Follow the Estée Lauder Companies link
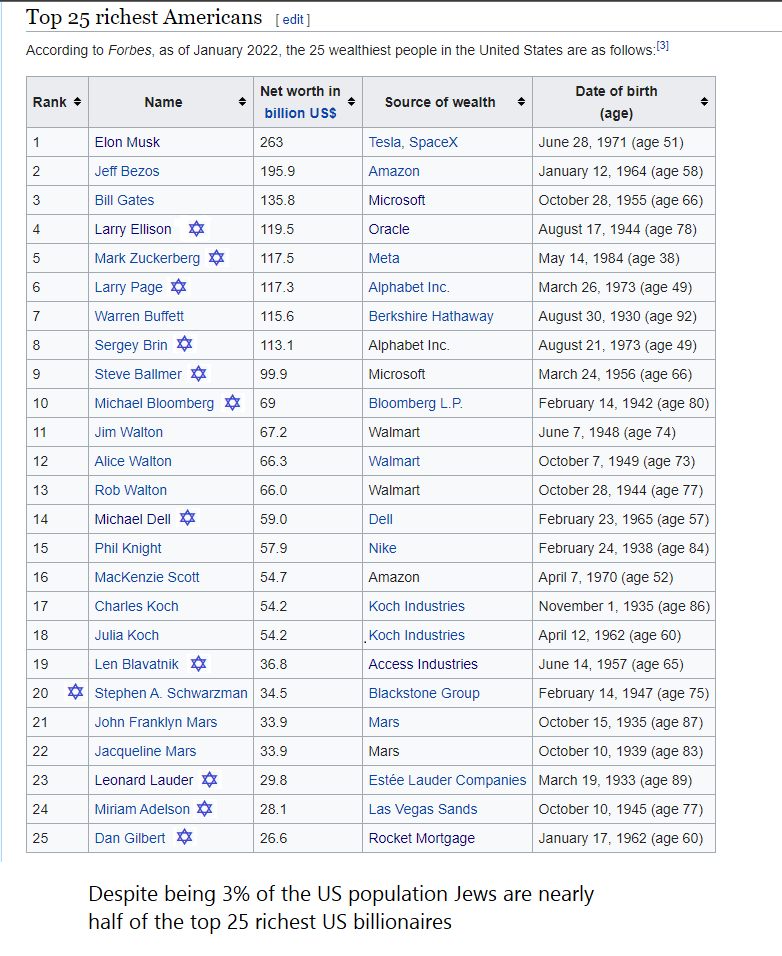 click(x=447, y=780)
